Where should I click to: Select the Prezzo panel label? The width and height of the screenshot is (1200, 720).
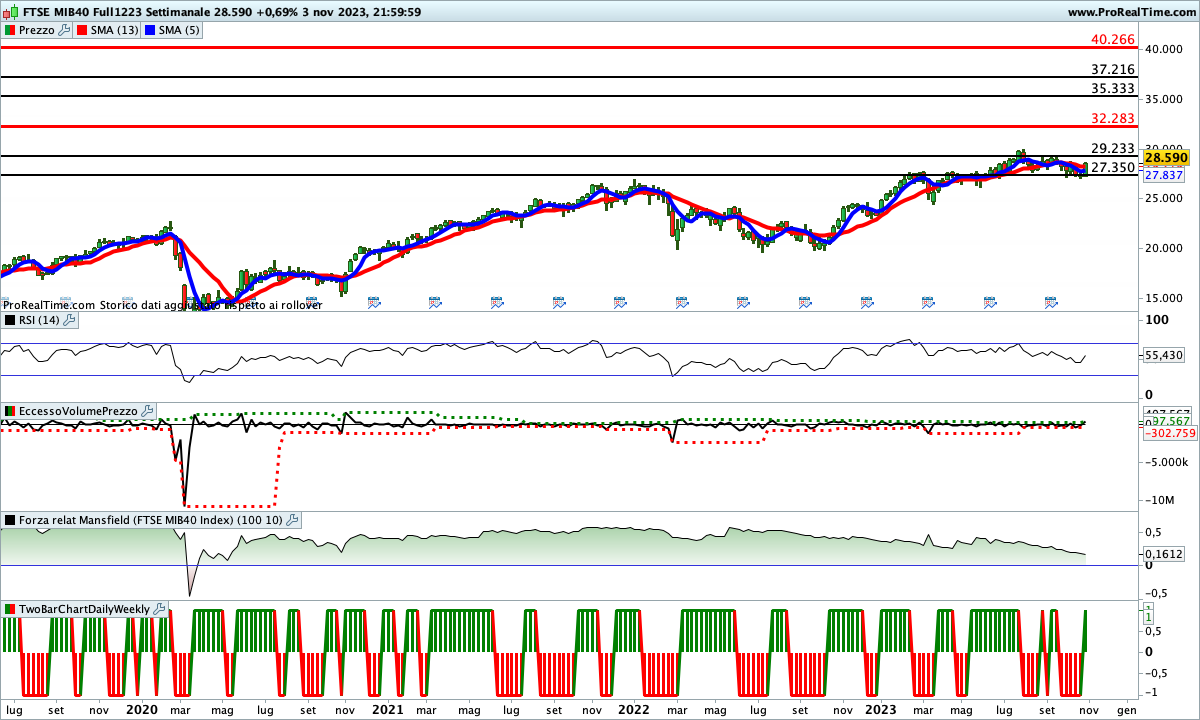click(36, 30)
